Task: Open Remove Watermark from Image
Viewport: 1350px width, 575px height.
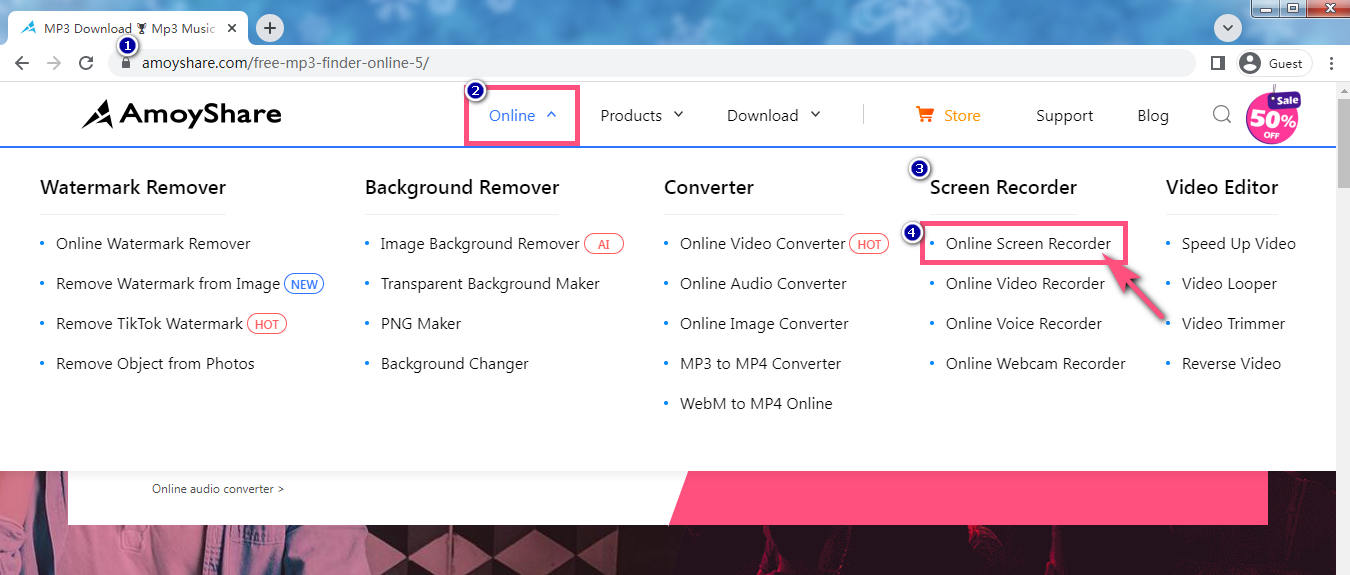Action: pos(168,283)
